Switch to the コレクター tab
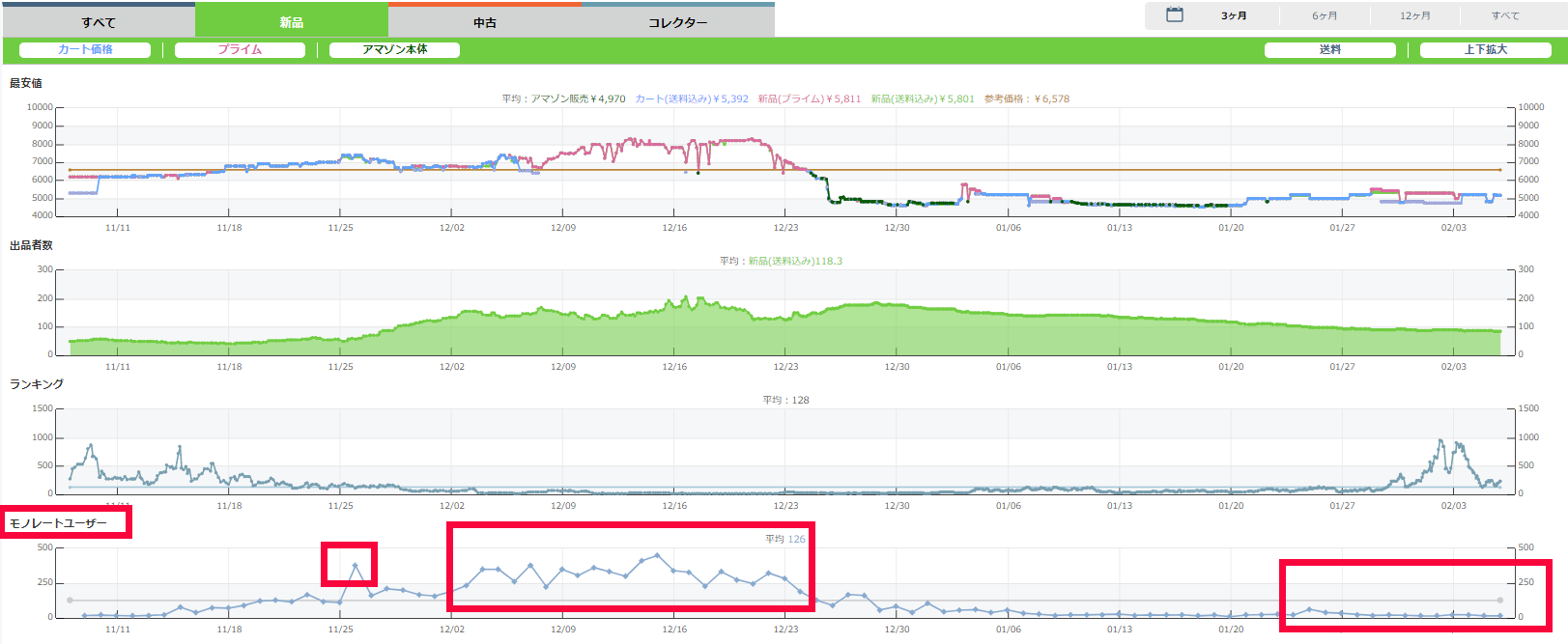Viewport: 1568px width, 644px height. point(677,22)
